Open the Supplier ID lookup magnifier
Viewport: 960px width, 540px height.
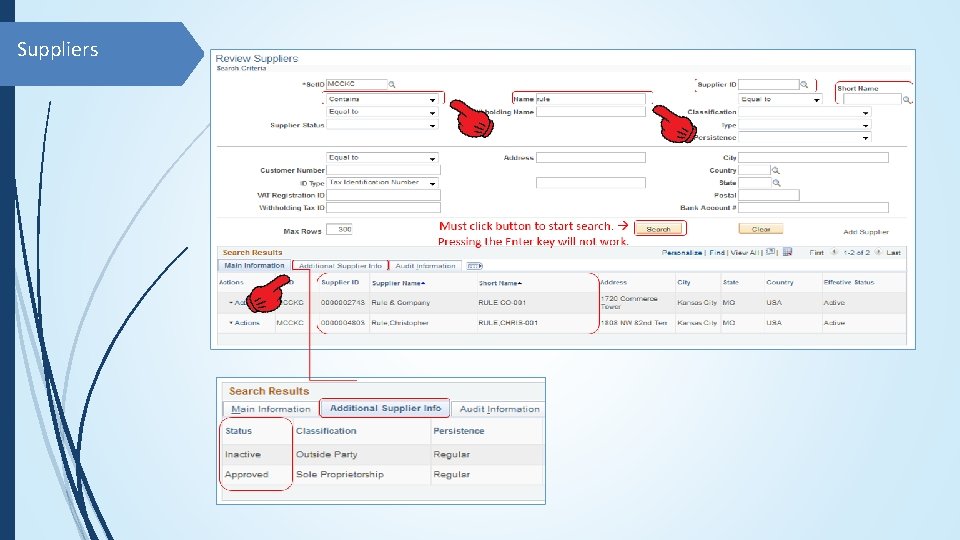pos(804,84)
